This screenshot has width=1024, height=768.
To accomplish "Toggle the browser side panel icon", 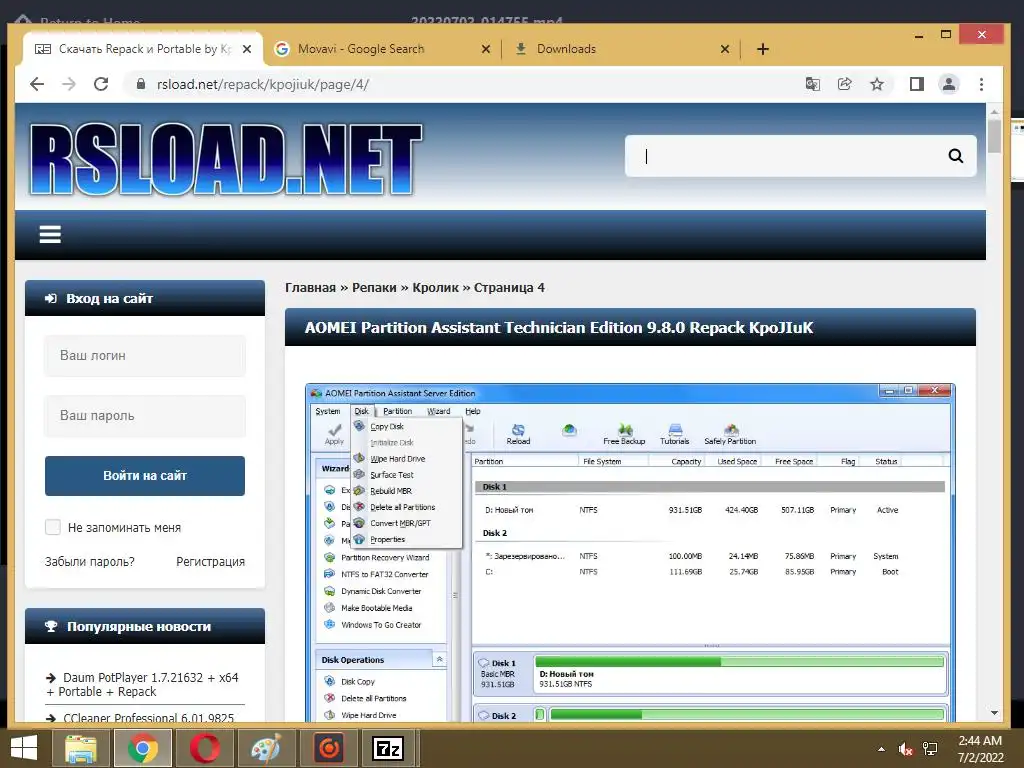I will pyautogui.click(x=917, y=84).
